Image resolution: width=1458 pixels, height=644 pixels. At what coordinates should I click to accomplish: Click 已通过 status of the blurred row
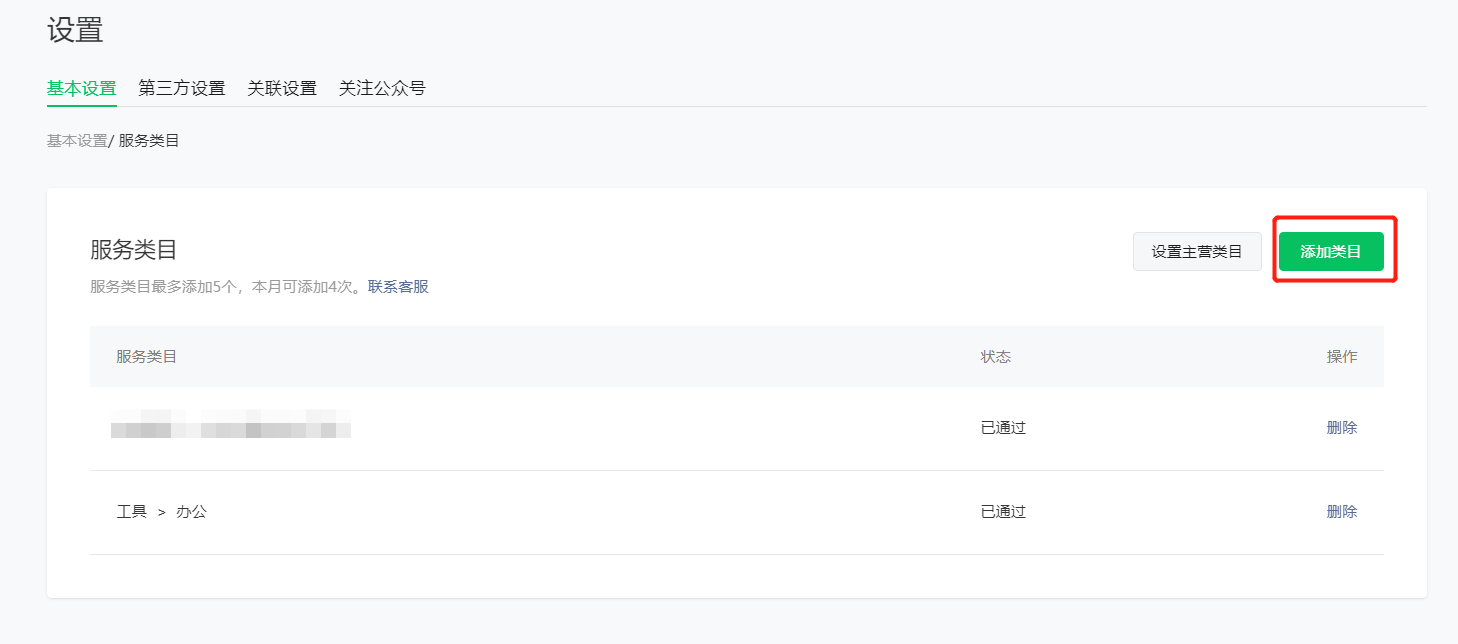coord(1003,428)
